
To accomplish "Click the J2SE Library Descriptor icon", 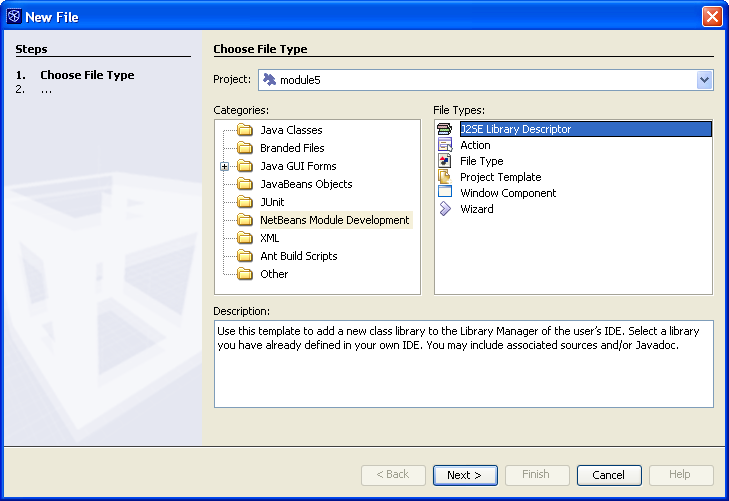I will click(444, 129).
